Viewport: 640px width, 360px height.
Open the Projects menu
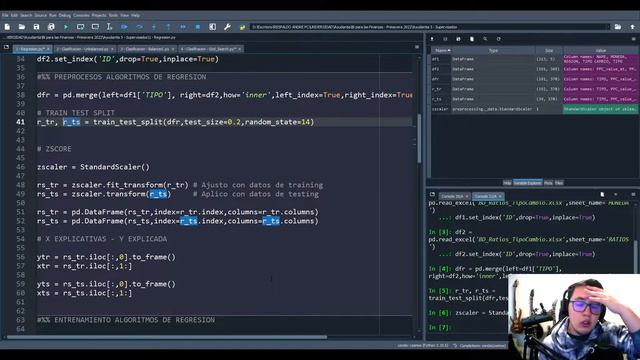(x=99, y=15)
